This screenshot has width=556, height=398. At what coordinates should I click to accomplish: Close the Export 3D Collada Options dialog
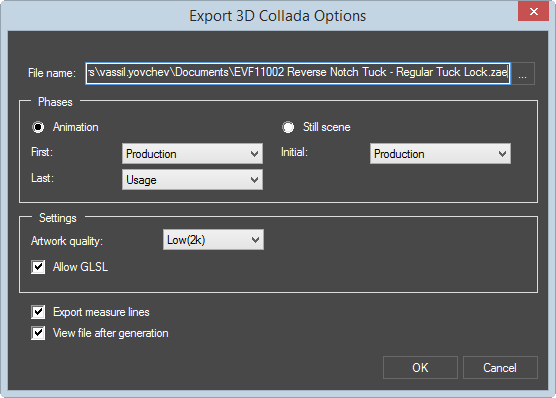coord(533,12)
